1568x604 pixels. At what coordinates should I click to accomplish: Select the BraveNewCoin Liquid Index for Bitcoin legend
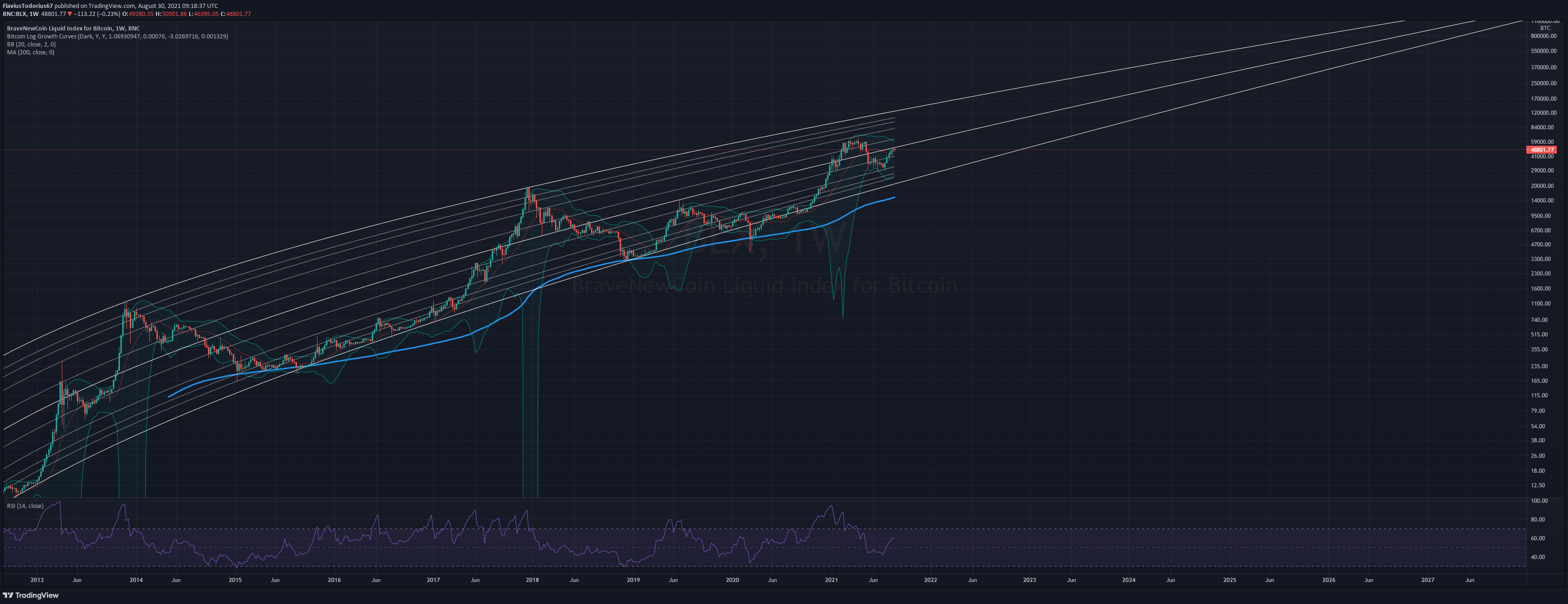point(73,28)
